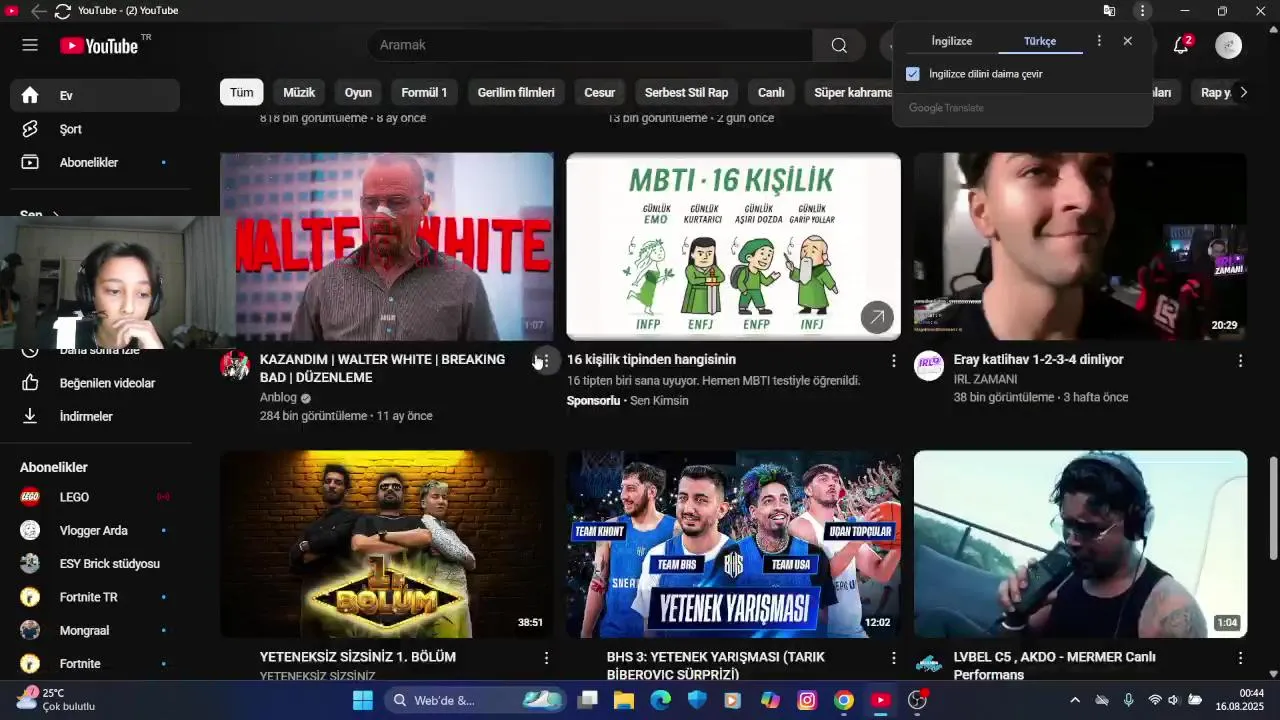
Task: Click the taskbar microphone icon
Action: click(1128, 700)
